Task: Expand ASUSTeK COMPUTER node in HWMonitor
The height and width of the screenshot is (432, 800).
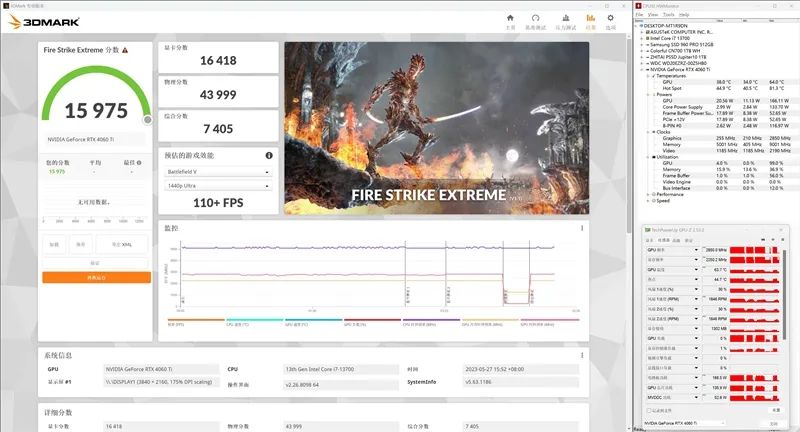Action: point(642,32)
